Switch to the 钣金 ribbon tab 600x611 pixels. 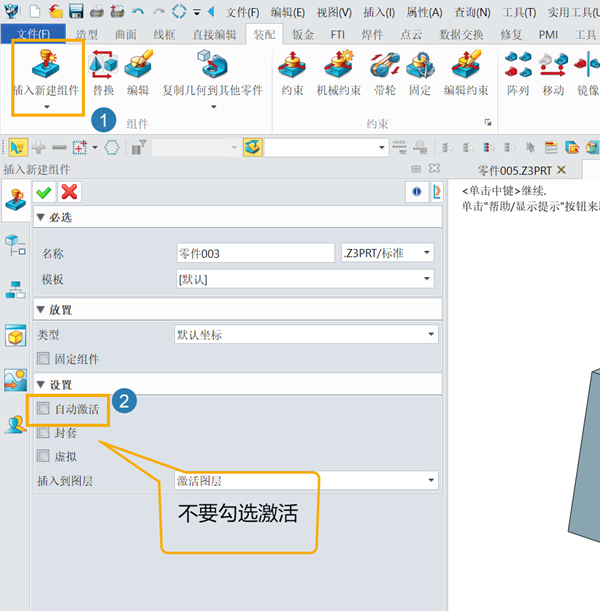(303, 35)
